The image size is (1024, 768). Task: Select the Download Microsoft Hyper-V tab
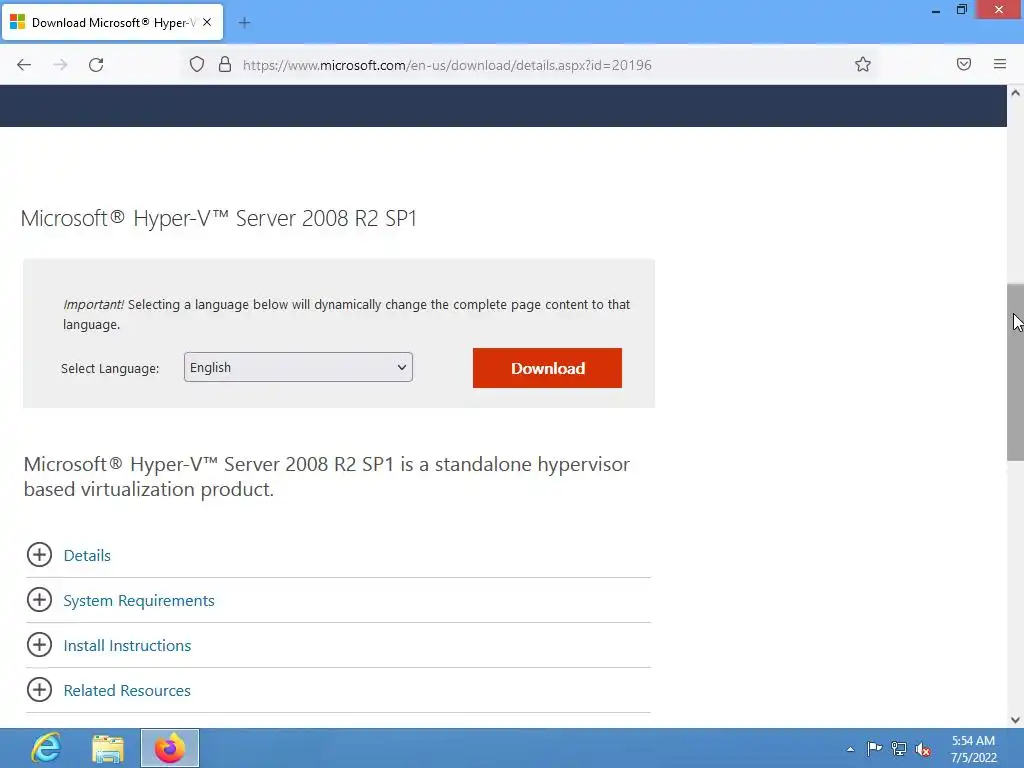coord(112,23)
